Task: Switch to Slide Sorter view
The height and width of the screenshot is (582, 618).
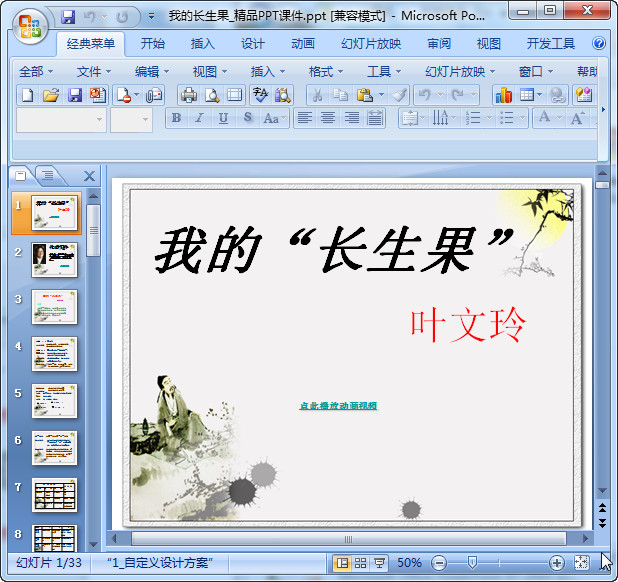Action: point(361,563)
